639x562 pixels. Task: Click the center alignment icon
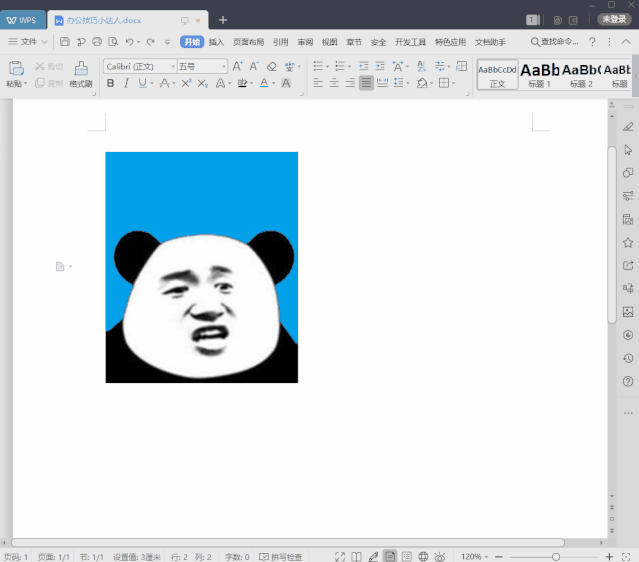pos(334,83)
